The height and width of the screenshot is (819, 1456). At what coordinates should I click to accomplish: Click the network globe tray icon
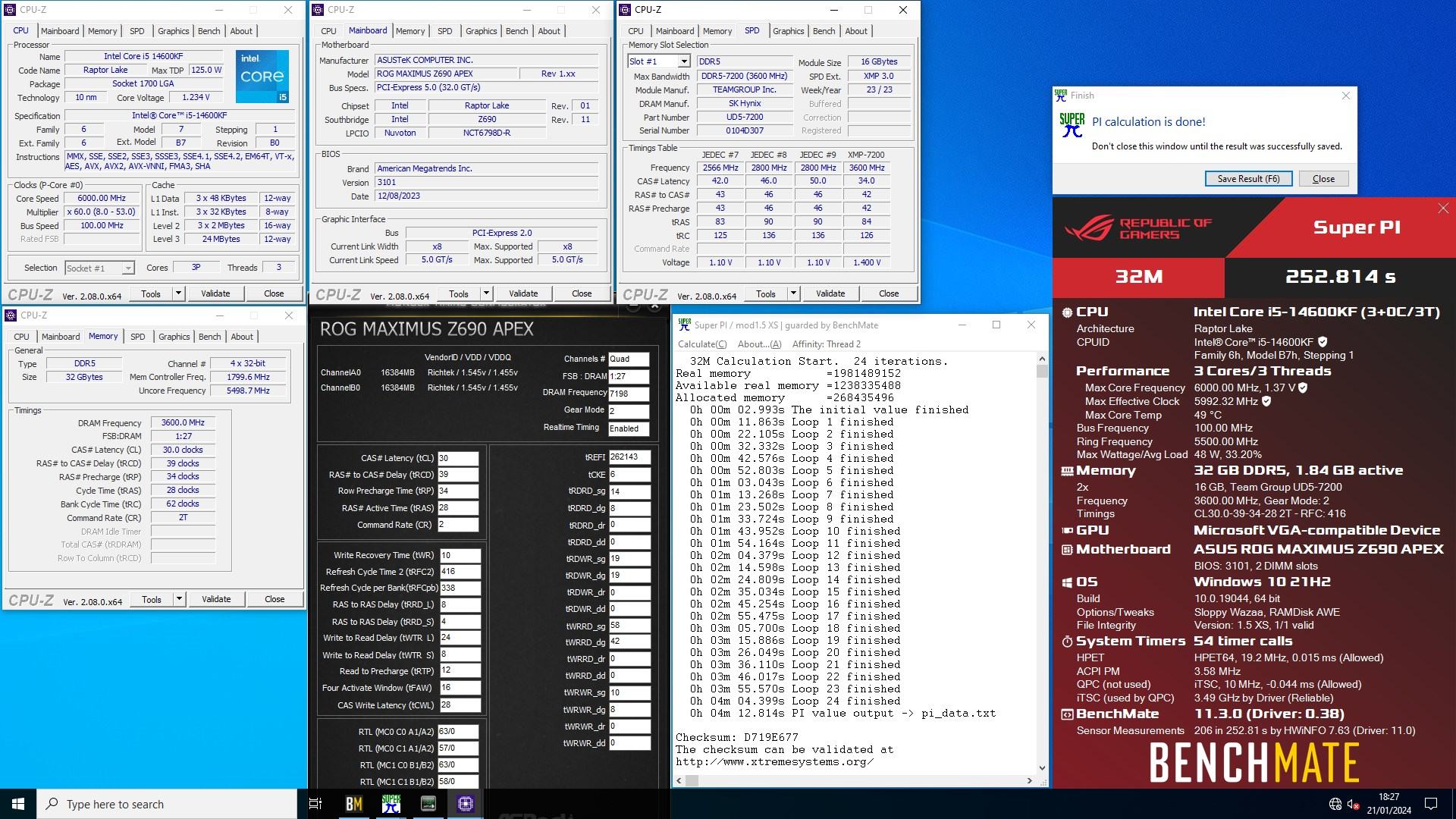pos(1335,804)
